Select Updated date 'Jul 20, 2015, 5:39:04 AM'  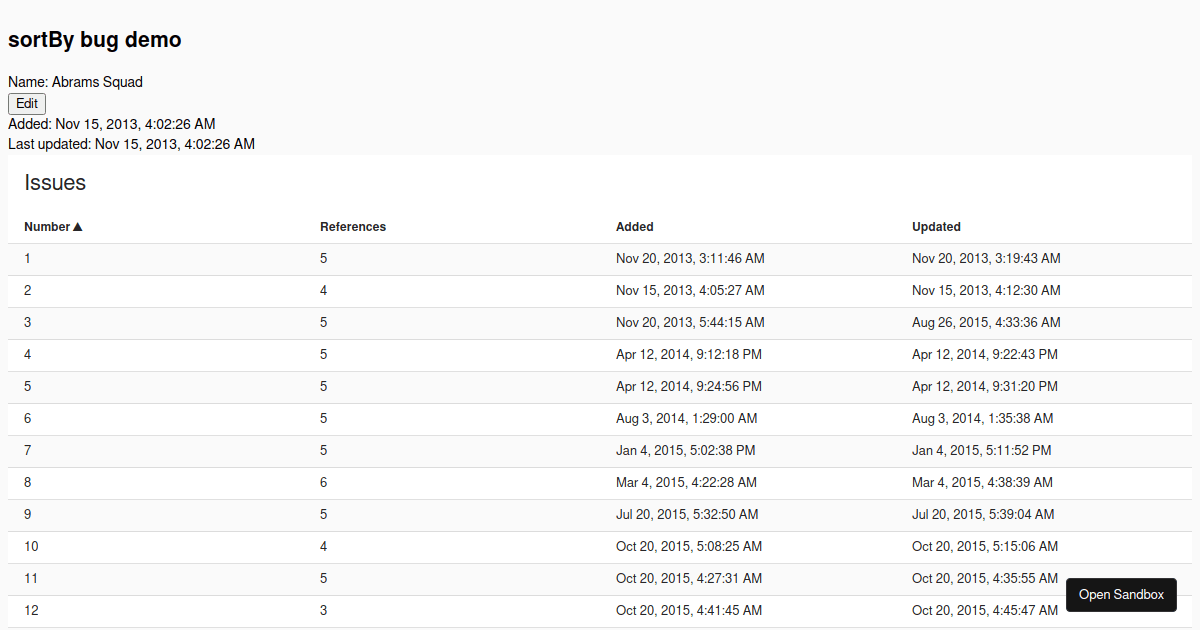coord(983,515)
